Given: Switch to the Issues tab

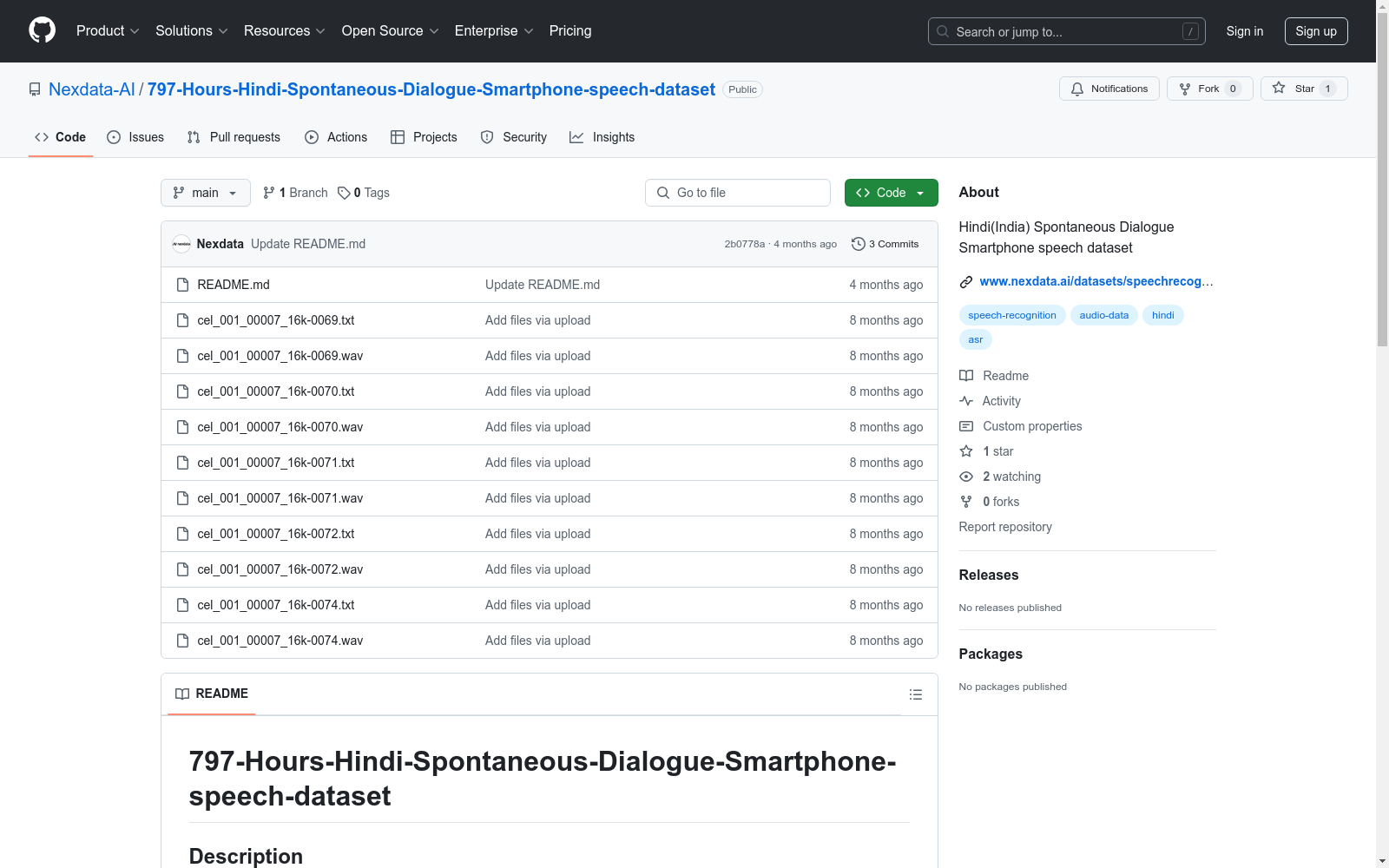Looking at the screenshot, I should coord(135,137).
